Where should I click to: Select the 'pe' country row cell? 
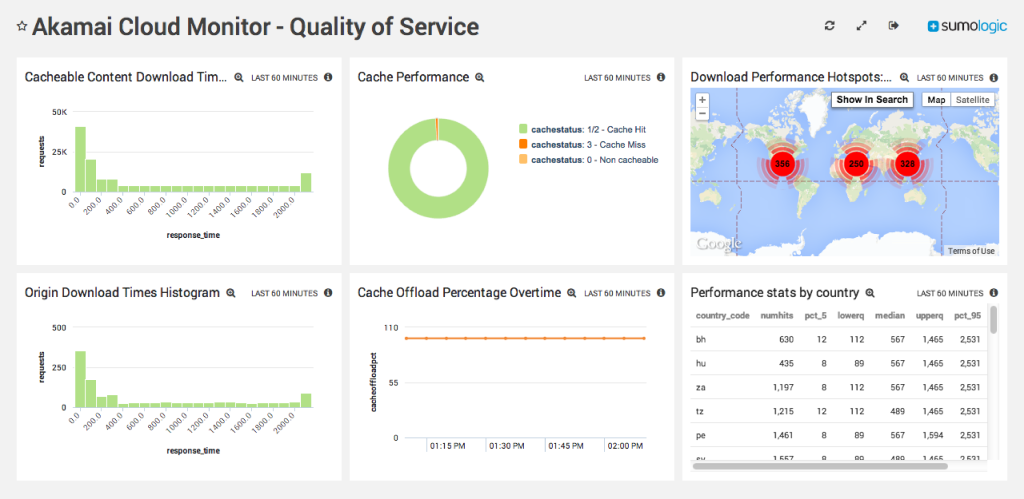pos(701,436)
